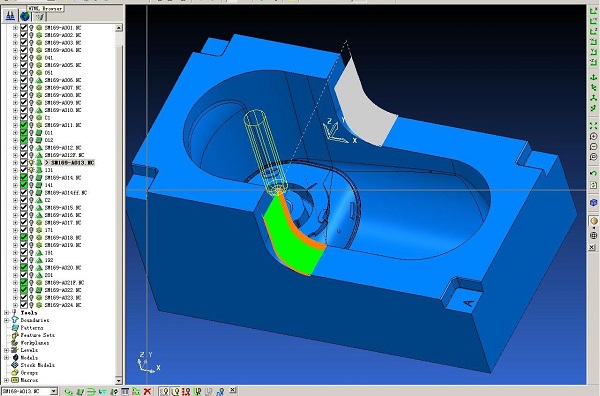The height and width of the screenshot is (396, 600).
Task: Toggle checkbox for SM169-A024.NC
Action: point(24,305)
